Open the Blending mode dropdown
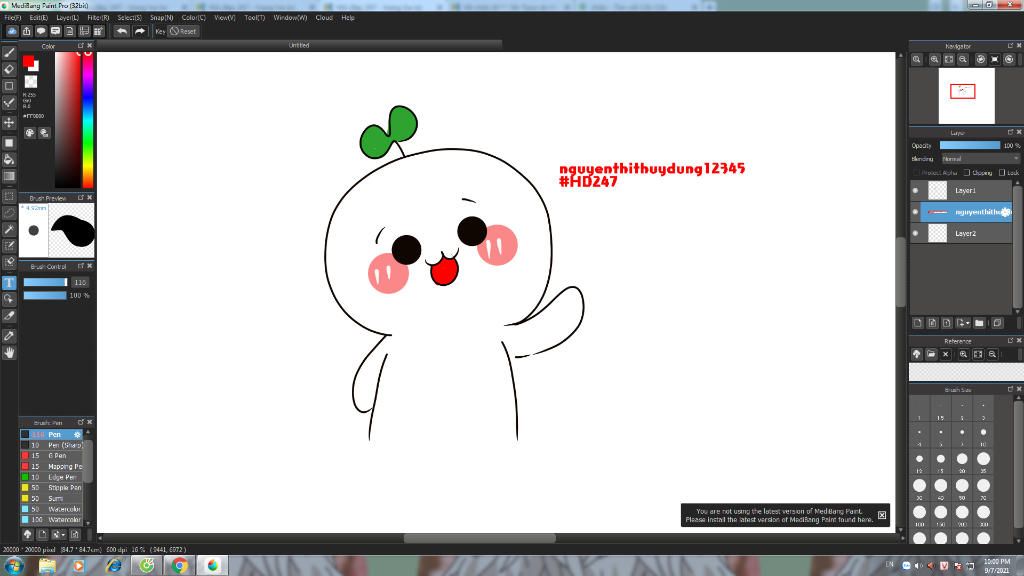Image resolution: width=1024 pixels, height=576 pixels. [980, 159]
